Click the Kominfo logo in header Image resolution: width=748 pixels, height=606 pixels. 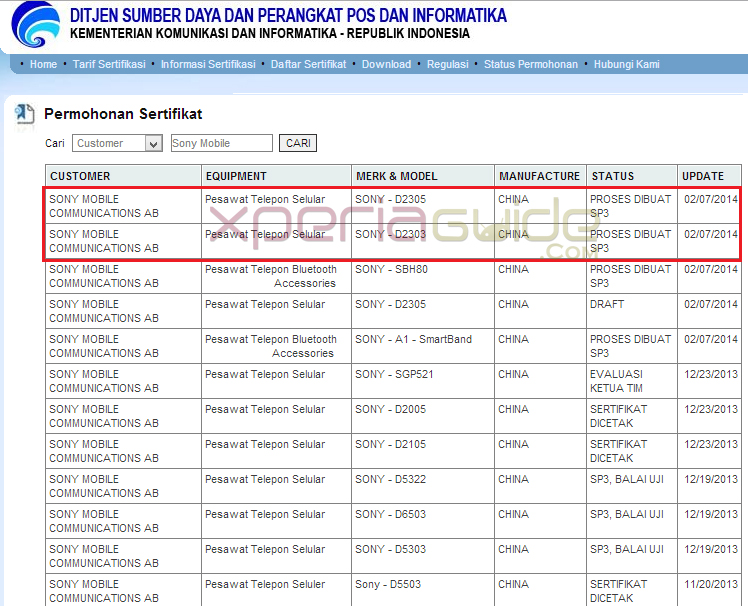pos(36,25)
